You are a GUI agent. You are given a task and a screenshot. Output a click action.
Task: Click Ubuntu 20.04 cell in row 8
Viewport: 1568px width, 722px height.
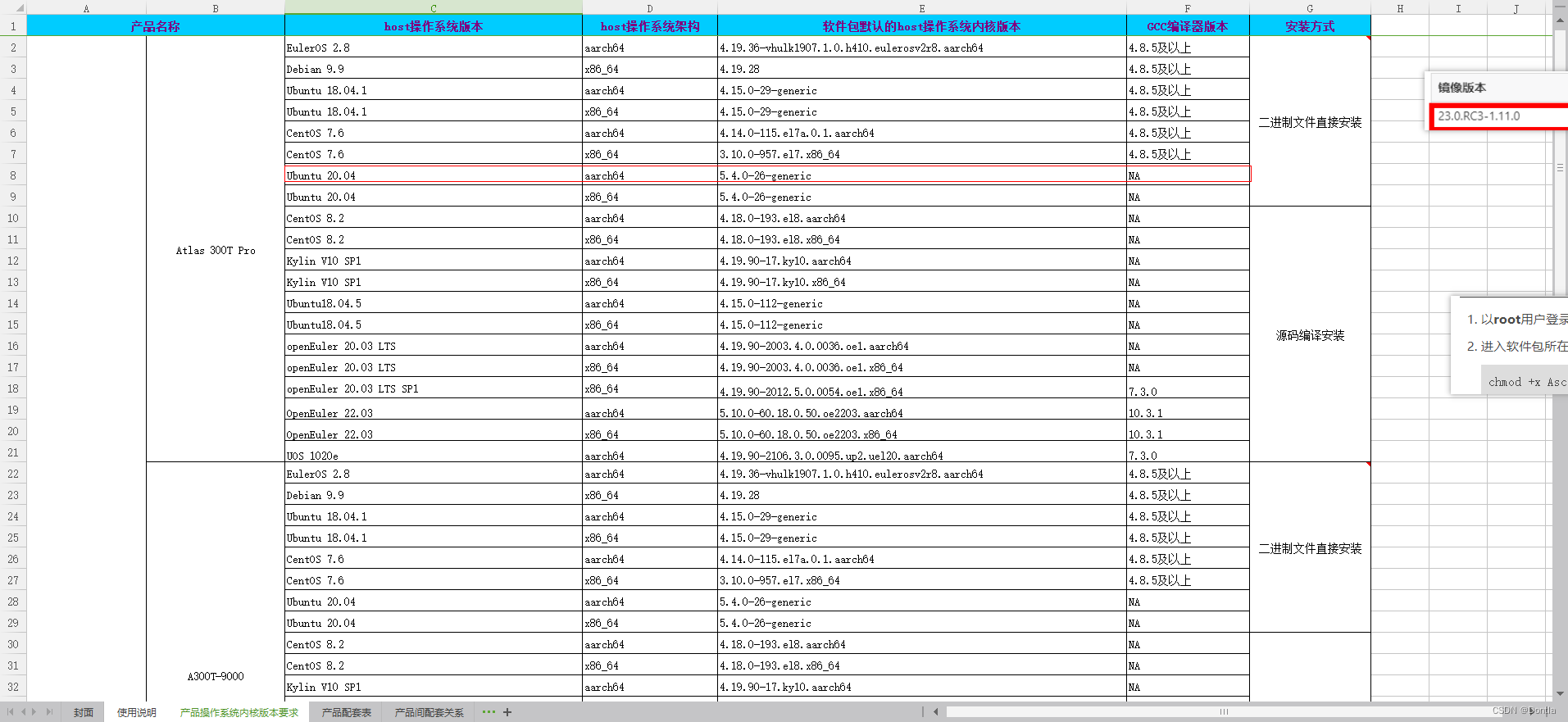pyautogui.click(x=434, y=175)
